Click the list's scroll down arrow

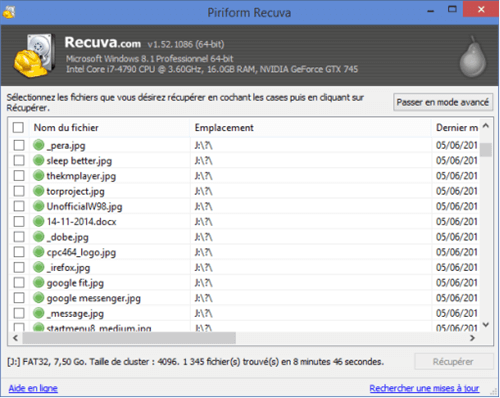click(x=486, y=325)
